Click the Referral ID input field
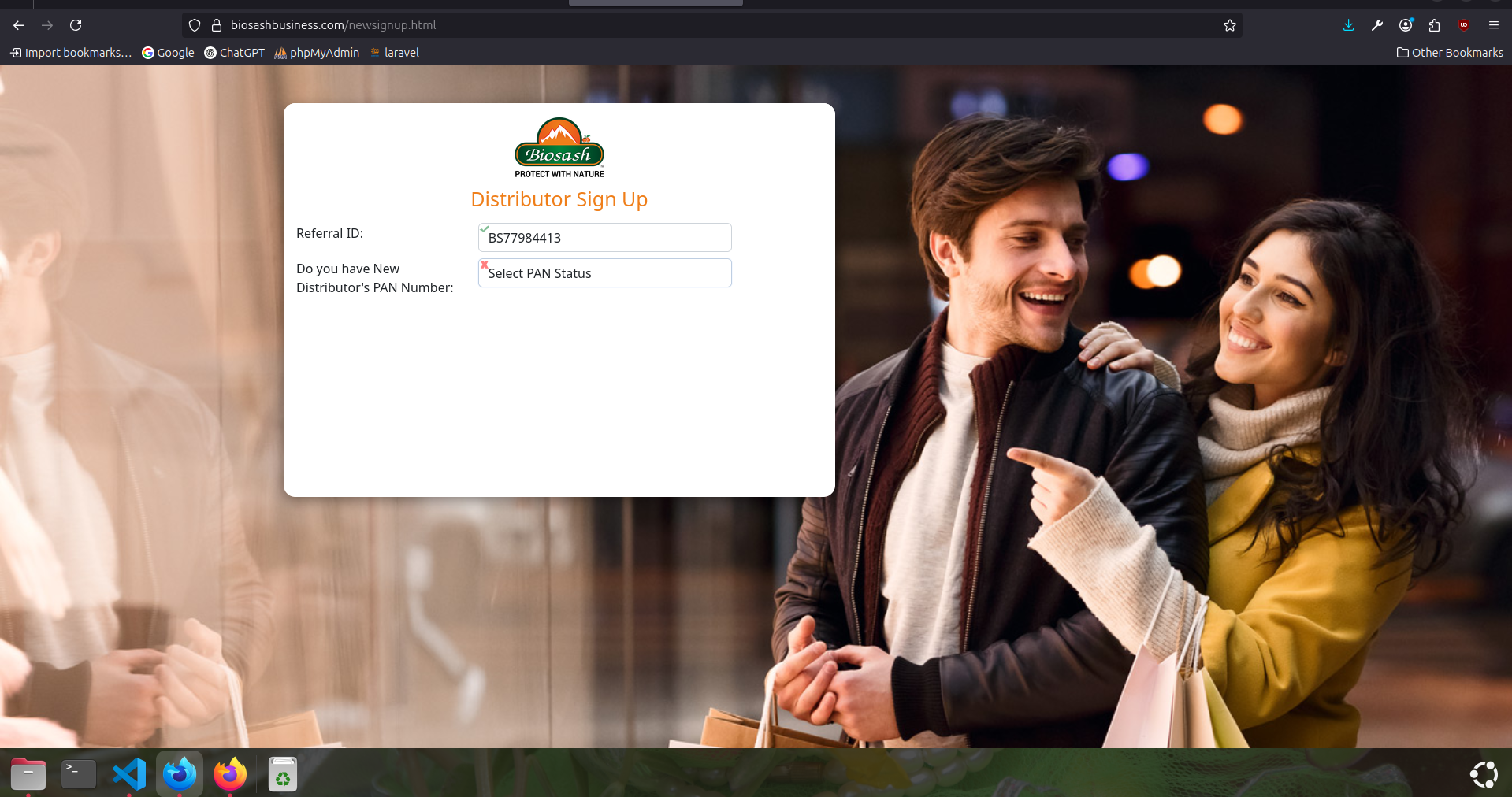The image size is (1512, 797). pos(604,238)
